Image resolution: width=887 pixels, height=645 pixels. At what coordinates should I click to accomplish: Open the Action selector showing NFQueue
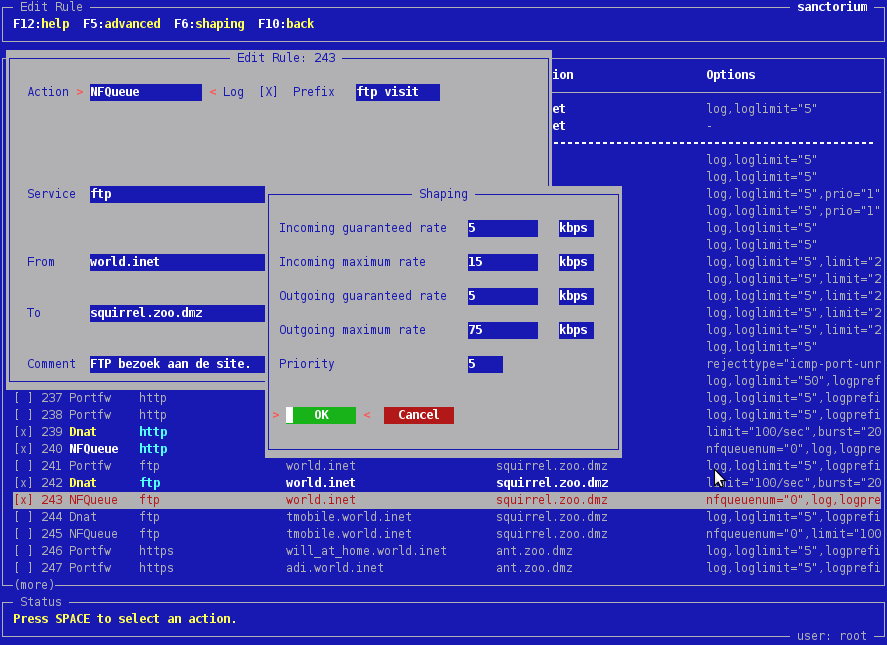pos(145,92)
